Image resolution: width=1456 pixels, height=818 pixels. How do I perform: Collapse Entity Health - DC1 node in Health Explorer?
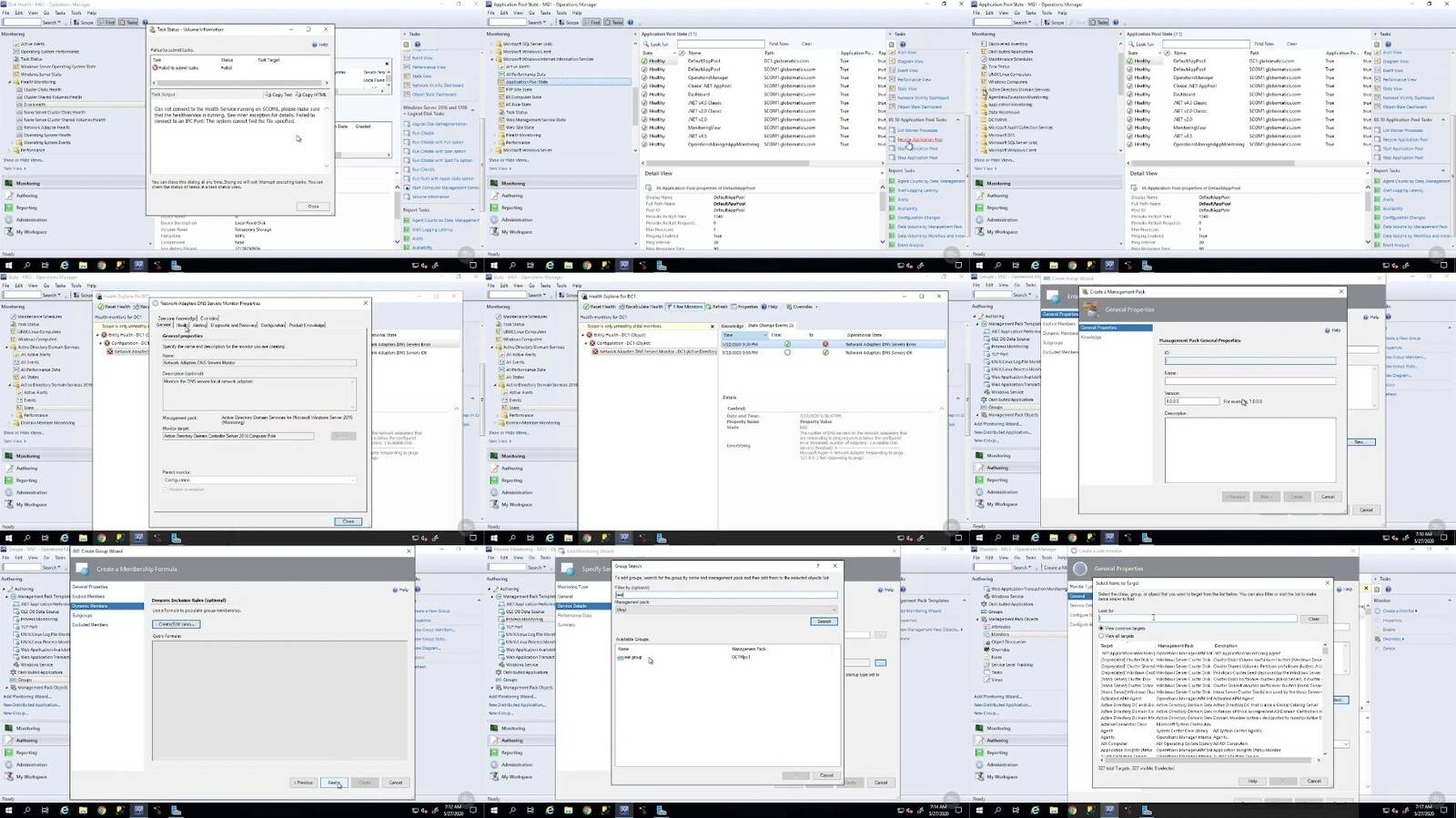[584, 335]
